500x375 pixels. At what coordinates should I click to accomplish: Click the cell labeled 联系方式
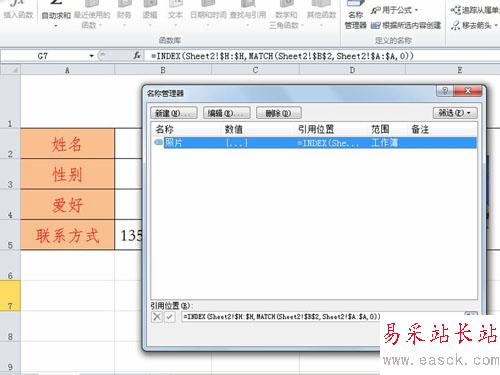(x=67, y=235)
